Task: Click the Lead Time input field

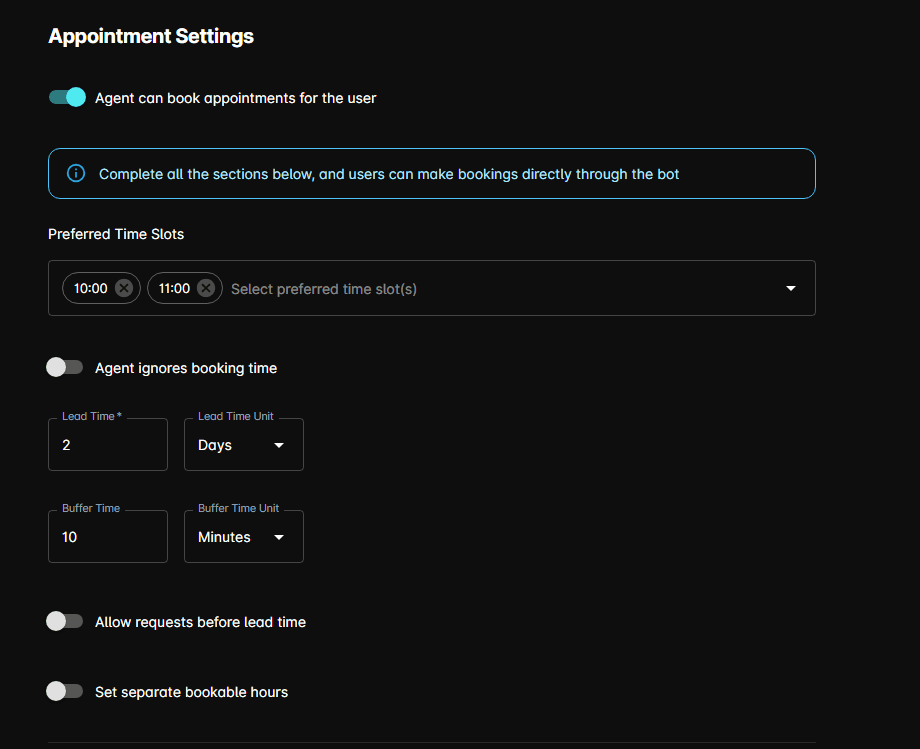Action: pyautogui.click(x=108, y=445)
